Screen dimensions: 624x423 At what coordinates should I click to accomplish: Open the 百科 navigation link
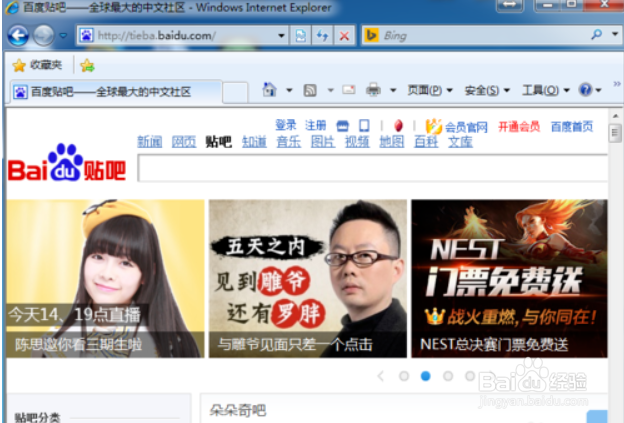pos(426,142)
